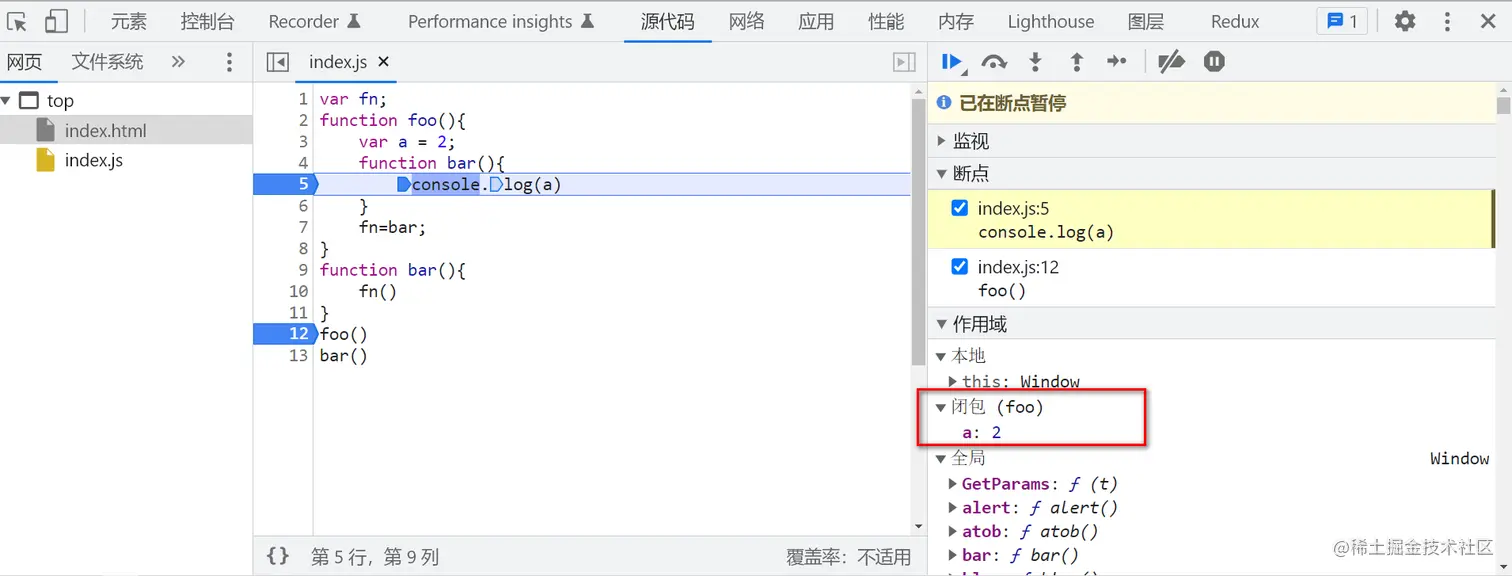Step to next statement

(1117, 62)
